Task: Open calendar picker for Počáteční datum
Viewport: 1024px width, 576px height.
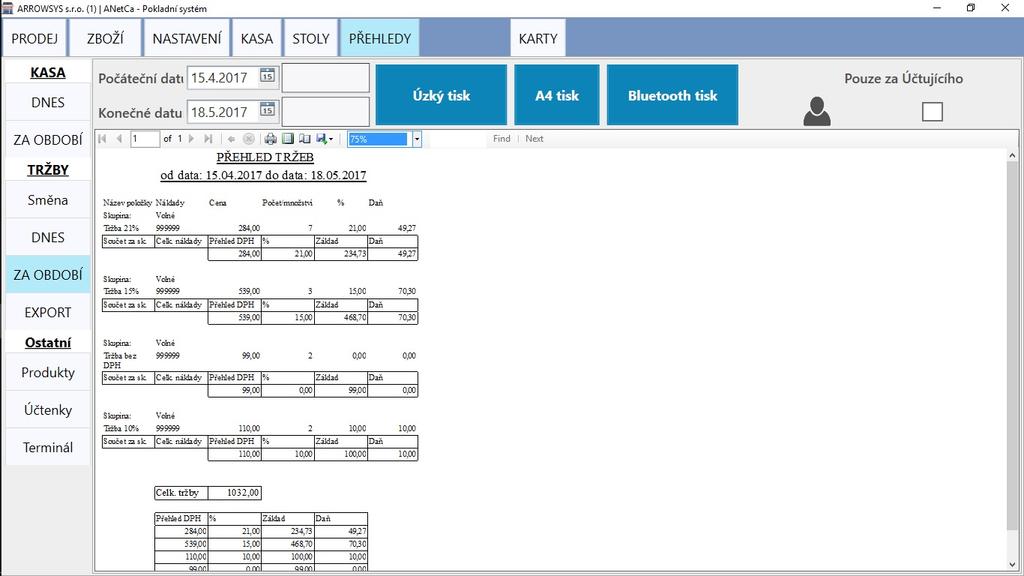Action: pyautogui.click(x=267, y=76)
